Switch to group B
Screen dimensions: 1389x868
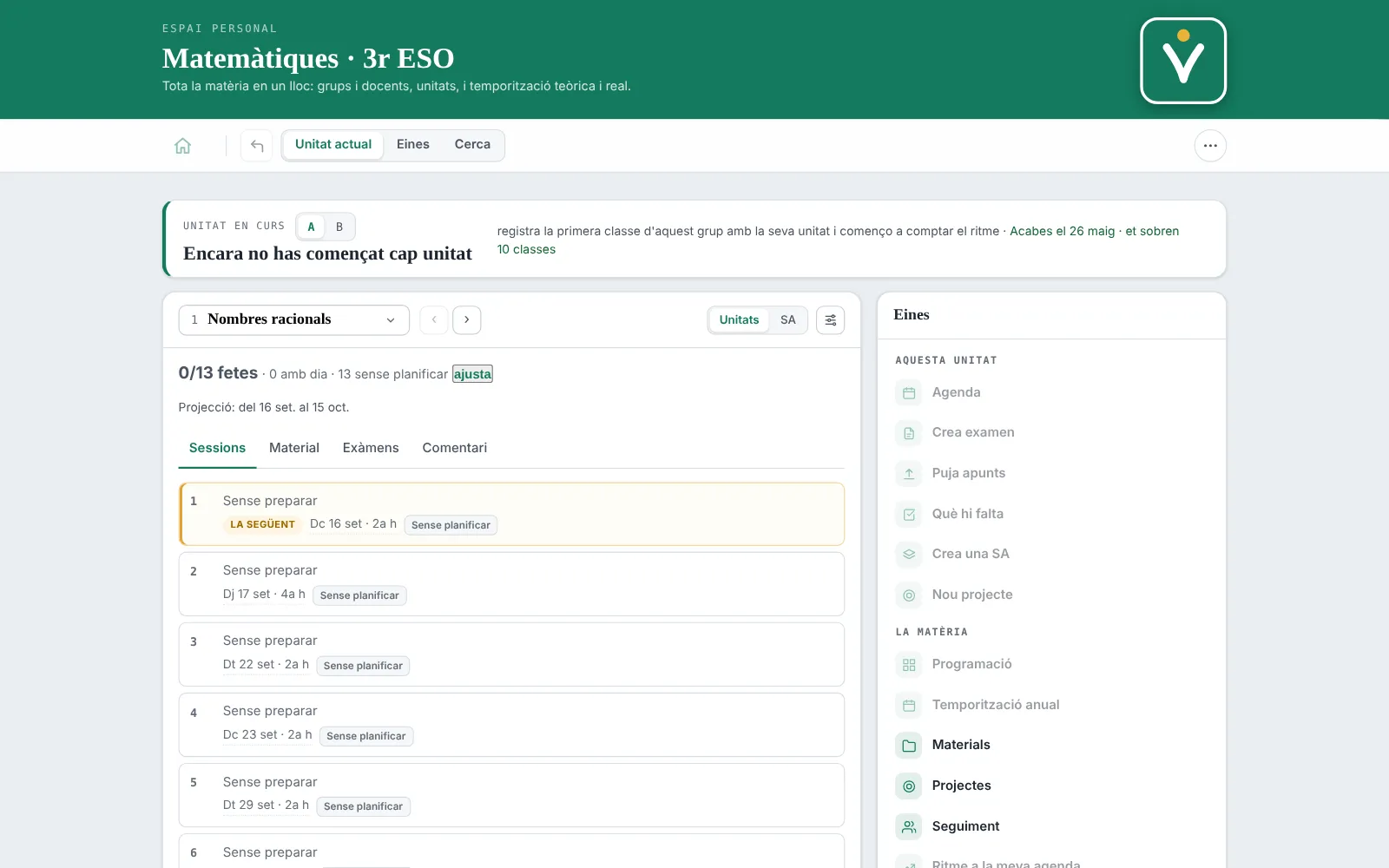(x=339, y=227)
